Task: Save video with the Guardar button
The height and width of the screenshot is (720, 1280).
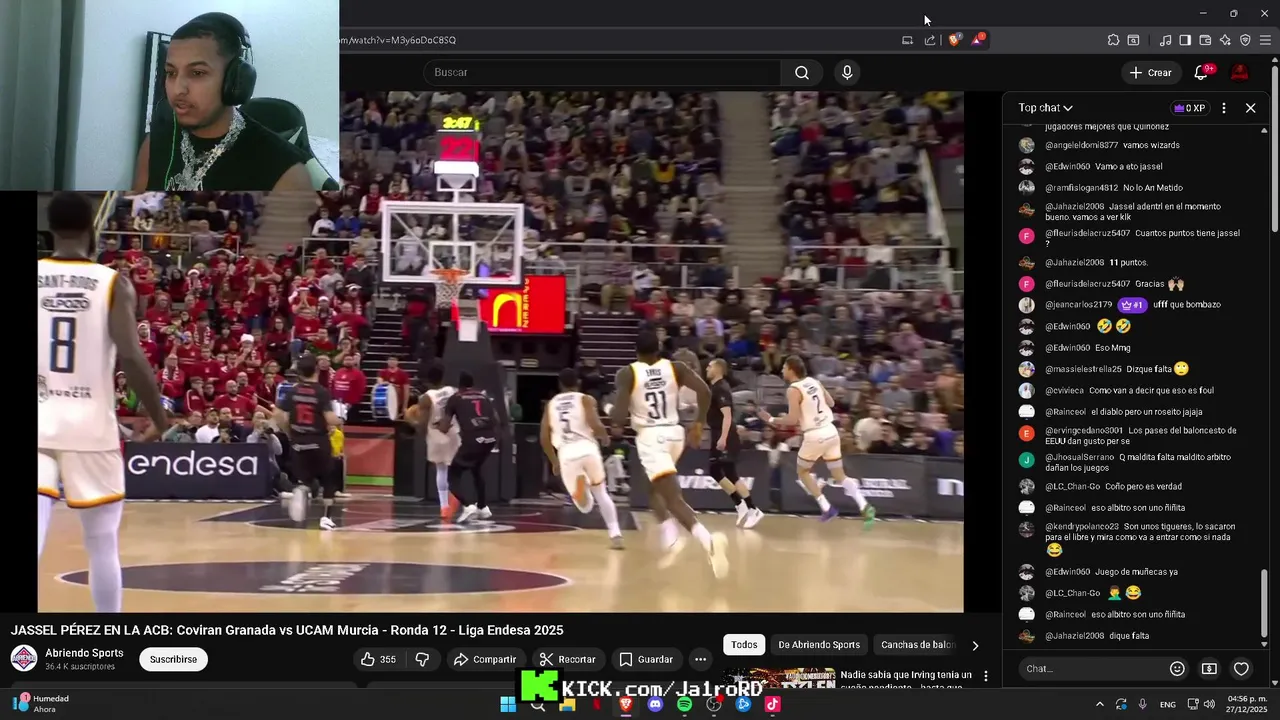Action: click(645, 659)
